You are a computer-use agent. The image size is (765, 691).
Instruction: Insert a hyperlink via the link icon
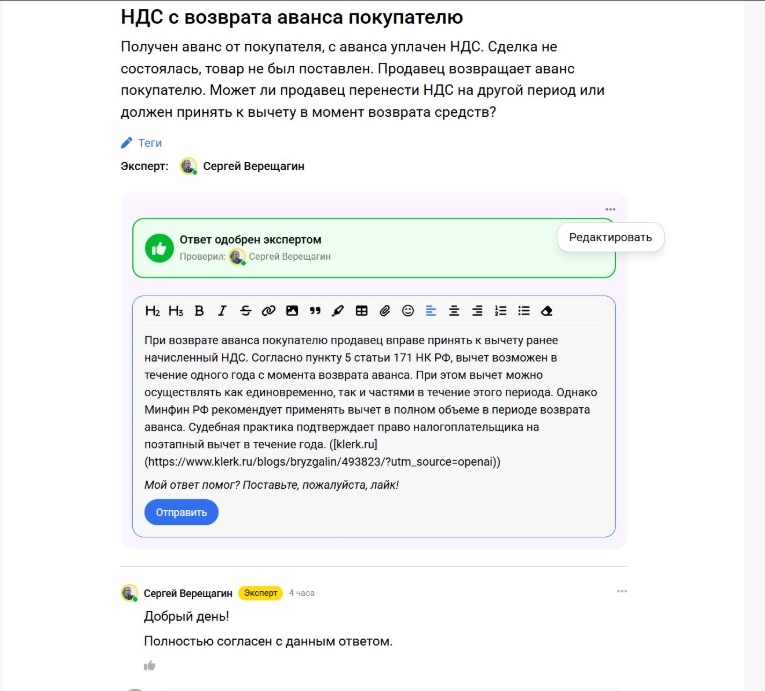(268, 311)
